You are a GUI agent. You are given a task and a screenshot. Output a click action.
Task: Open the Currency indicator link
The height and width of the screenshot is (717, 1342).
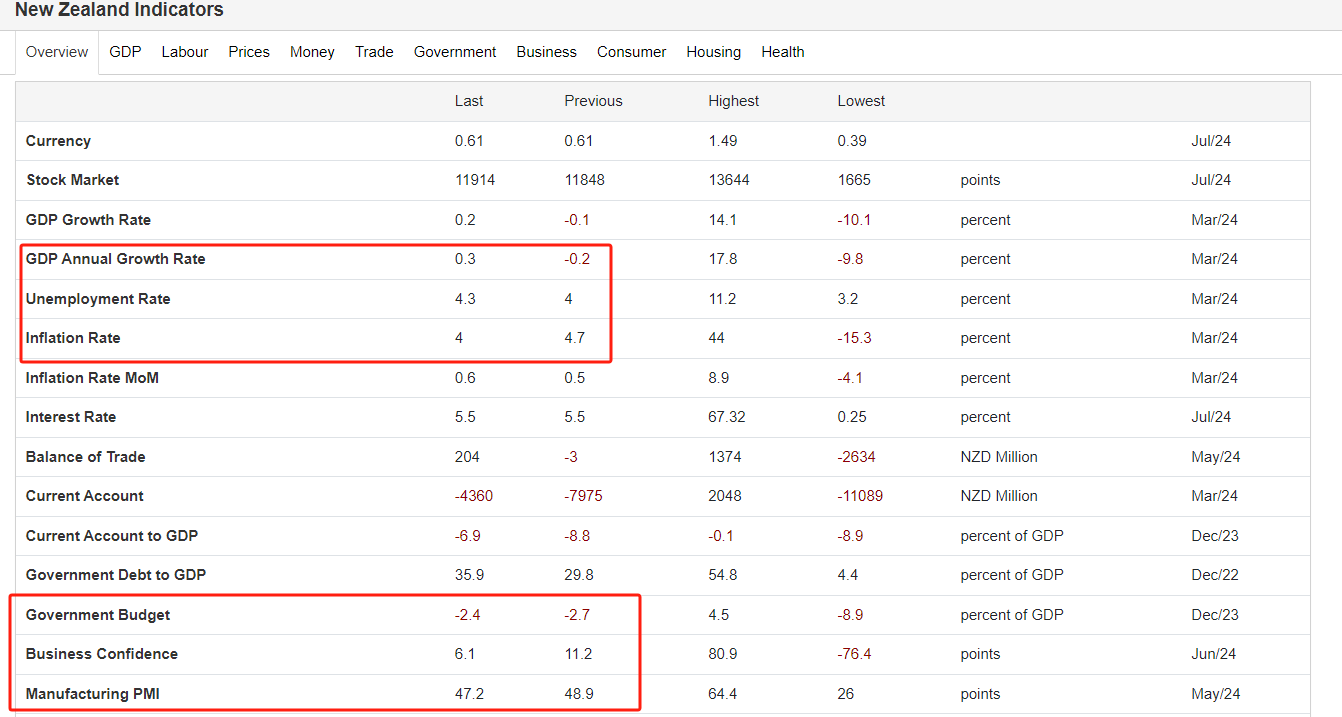pyautogui.click(x=58, y=141)
